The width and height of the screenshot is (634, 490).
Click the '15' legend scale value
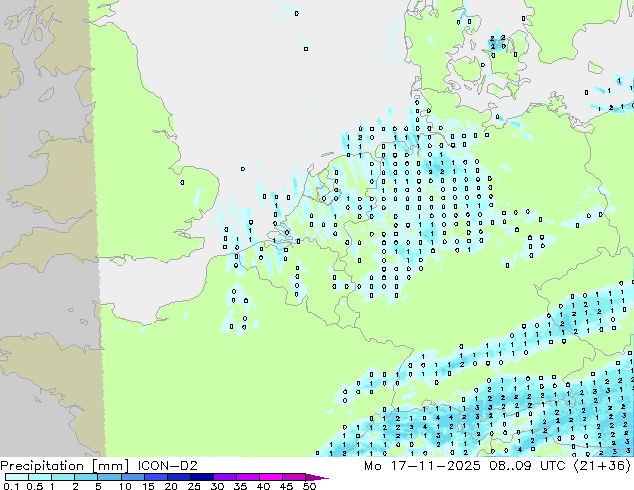click(x=148, y=486)
